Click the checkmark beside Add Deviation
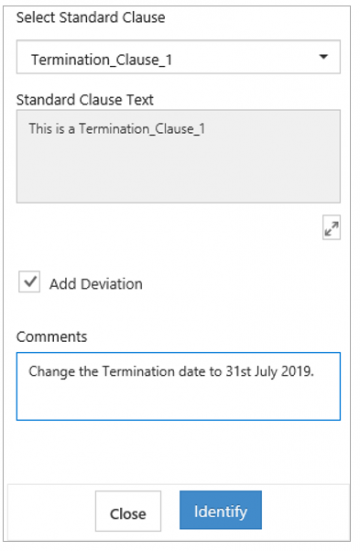360x551 pixels. click(29, 282)
